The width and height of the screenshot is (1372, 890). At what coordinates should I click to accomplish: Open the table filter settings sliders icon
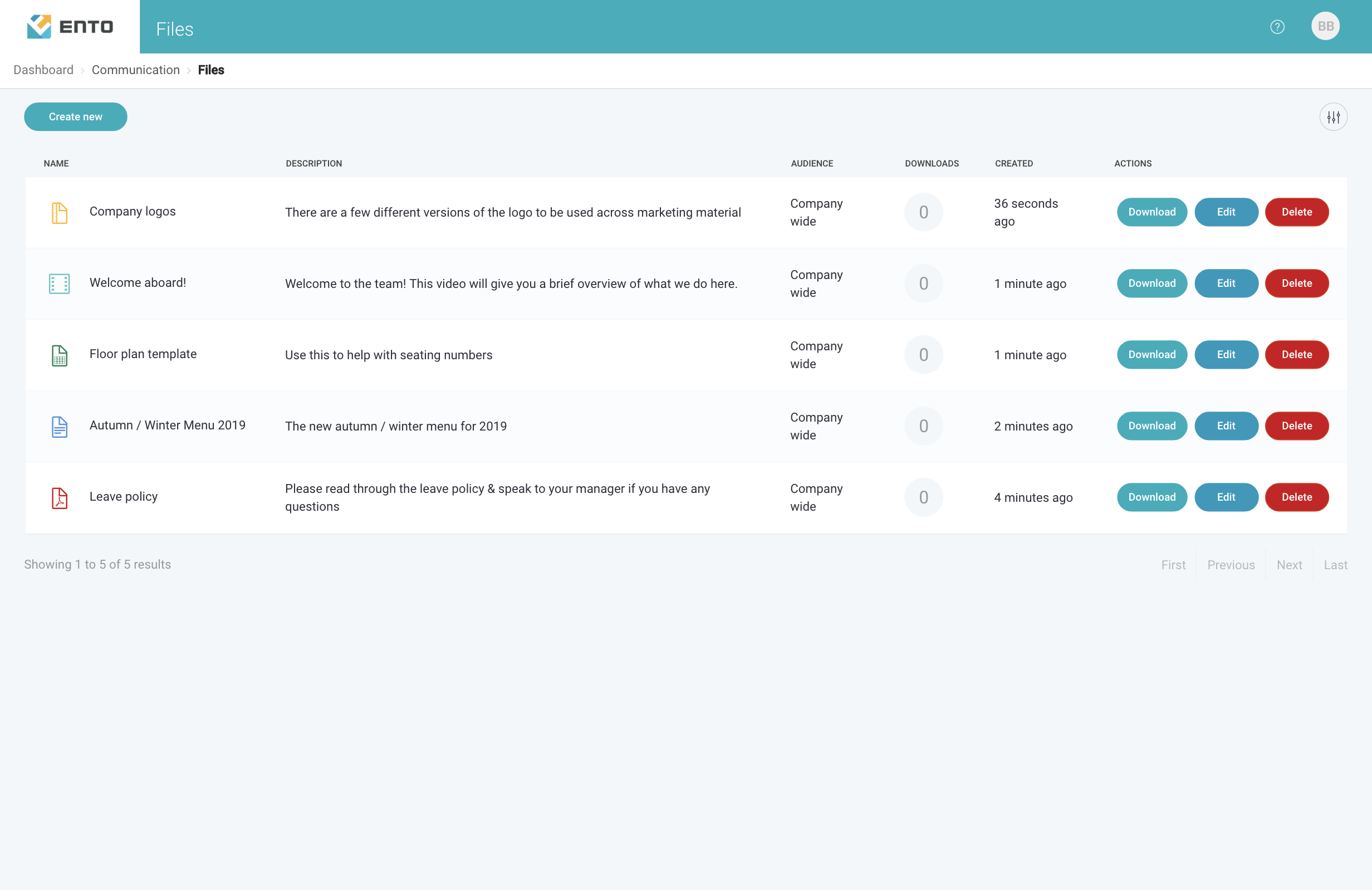pos(1333,117)
